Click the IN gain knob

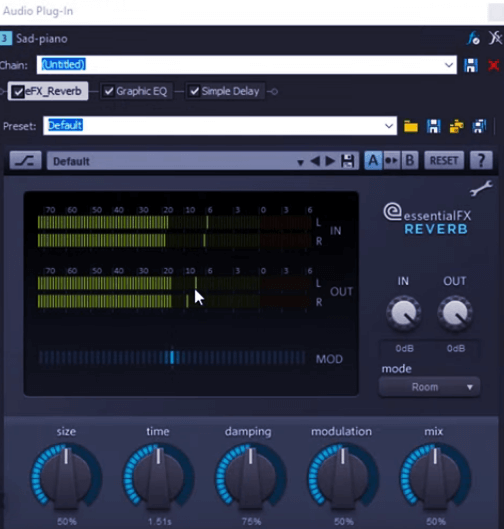click(403, 313)
